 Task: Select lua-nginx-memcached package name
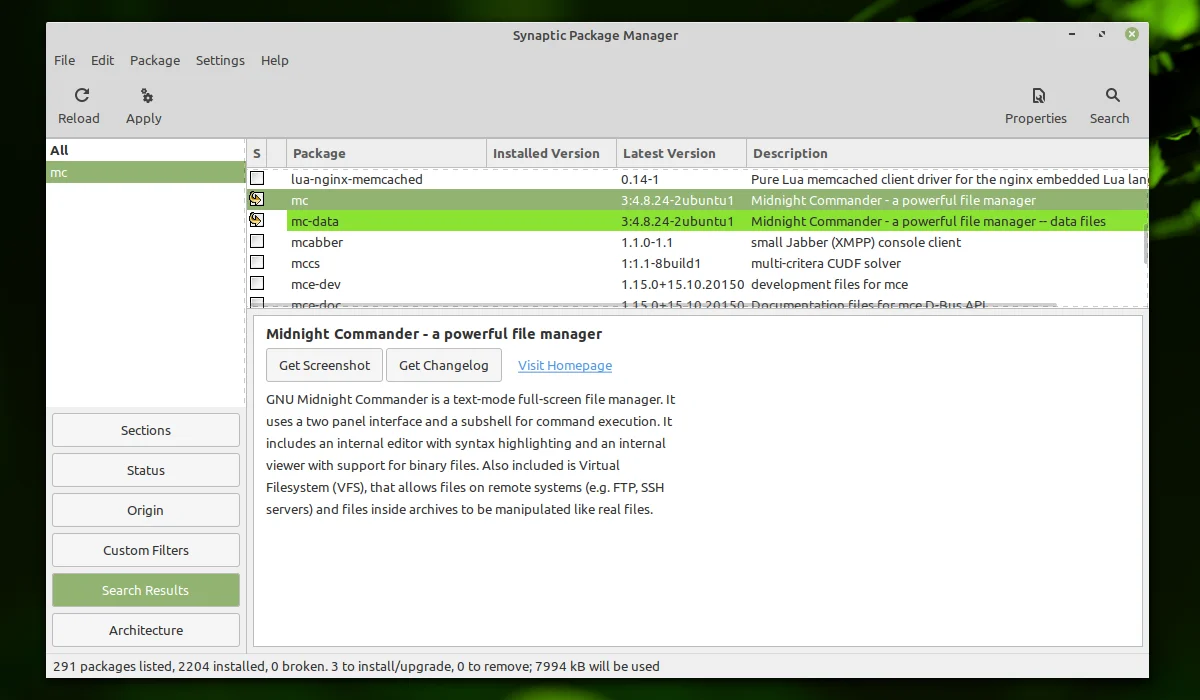357,179
